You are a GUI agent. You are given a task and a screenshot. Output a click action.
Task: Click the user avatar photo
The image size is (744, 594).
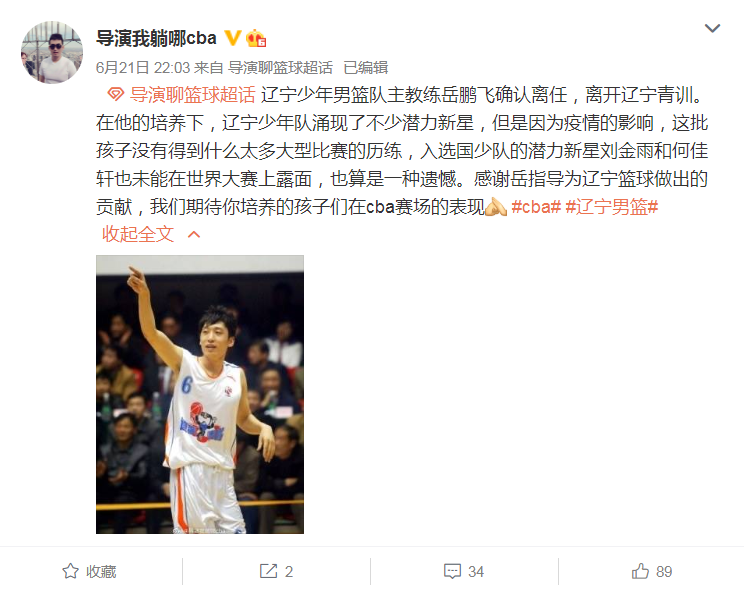[52, 52]
